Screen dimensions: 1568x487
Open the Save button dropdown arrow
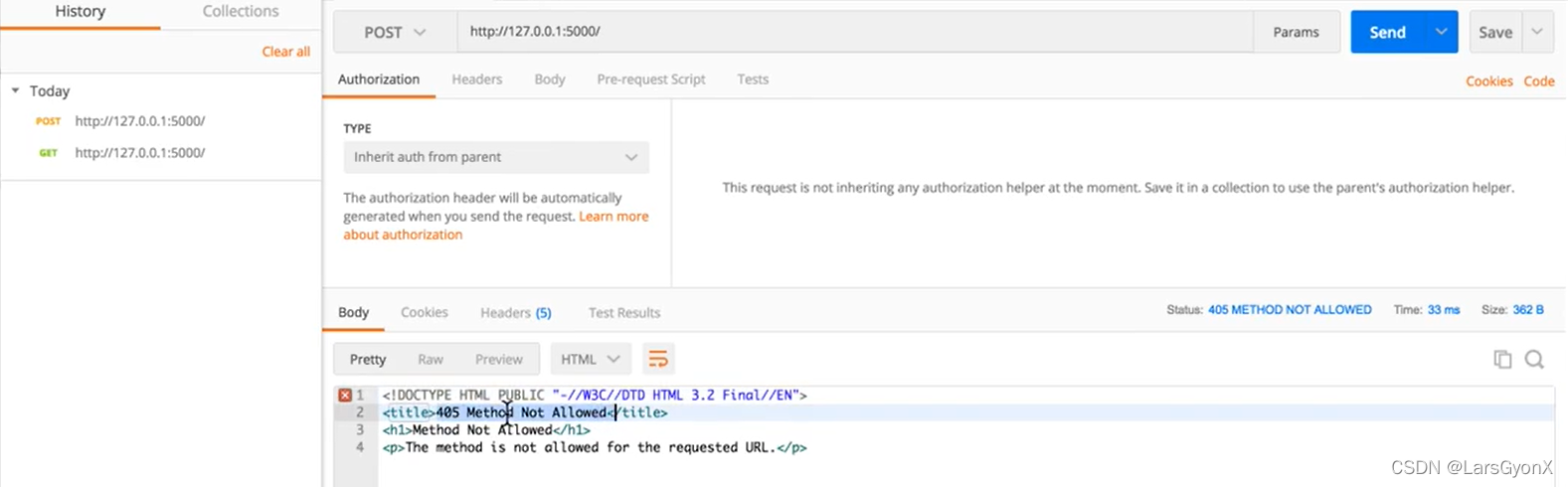(x=1537, y=32)
